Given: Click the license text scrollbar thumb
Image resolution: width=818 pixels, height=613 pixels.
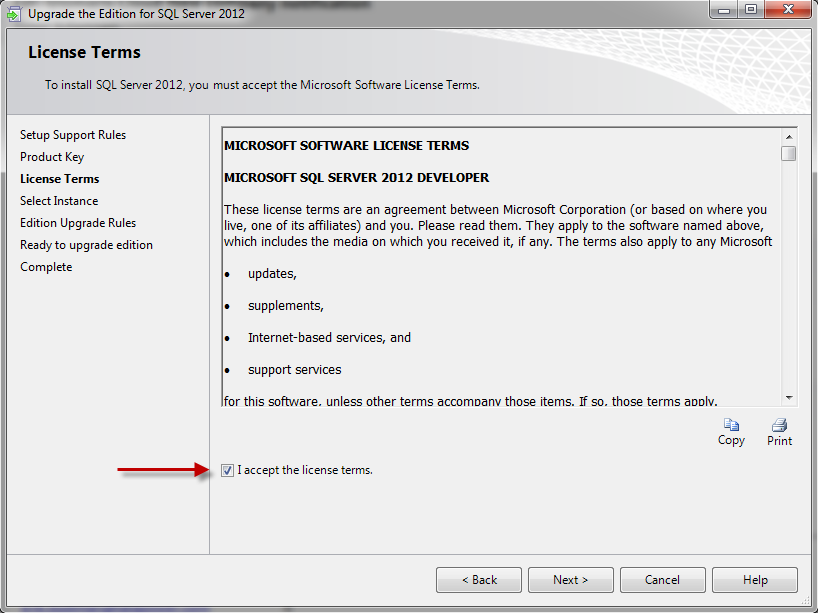Looking at the screenshot, I should click(789, 153).
